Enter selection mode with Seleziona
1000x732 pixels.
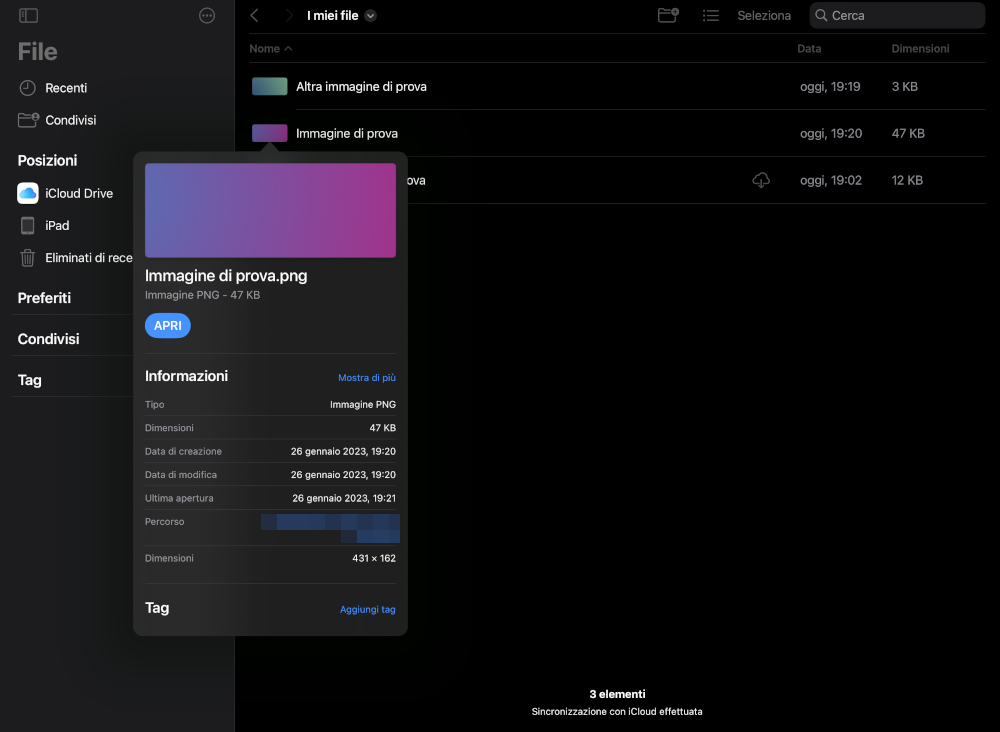763,15
